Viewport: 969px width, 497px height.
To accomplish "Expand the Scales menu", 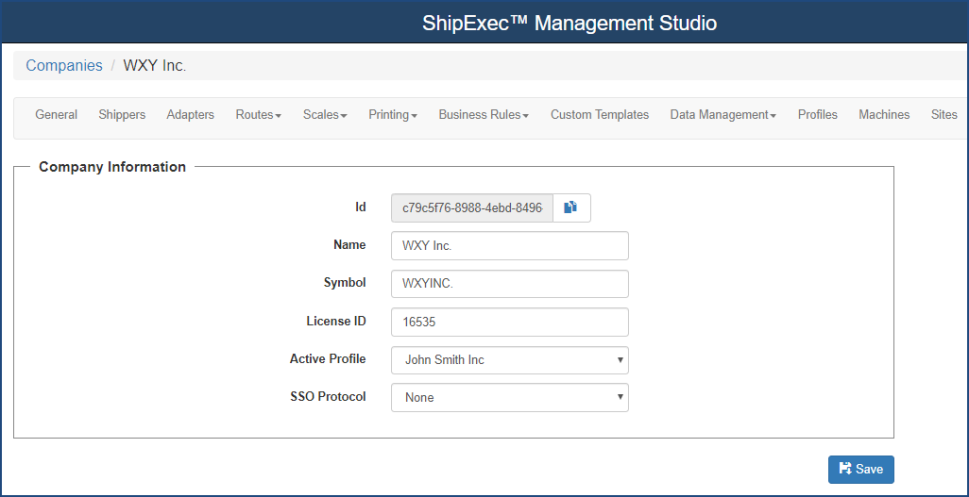I will tap(325, 115).
